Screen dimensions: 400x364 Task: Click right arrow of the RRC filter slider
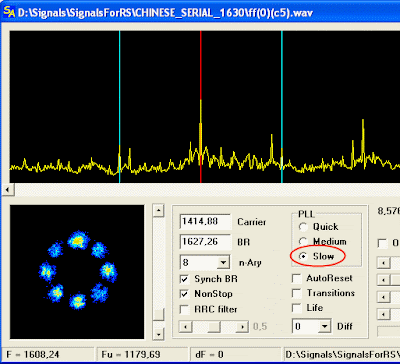point(242,327)
